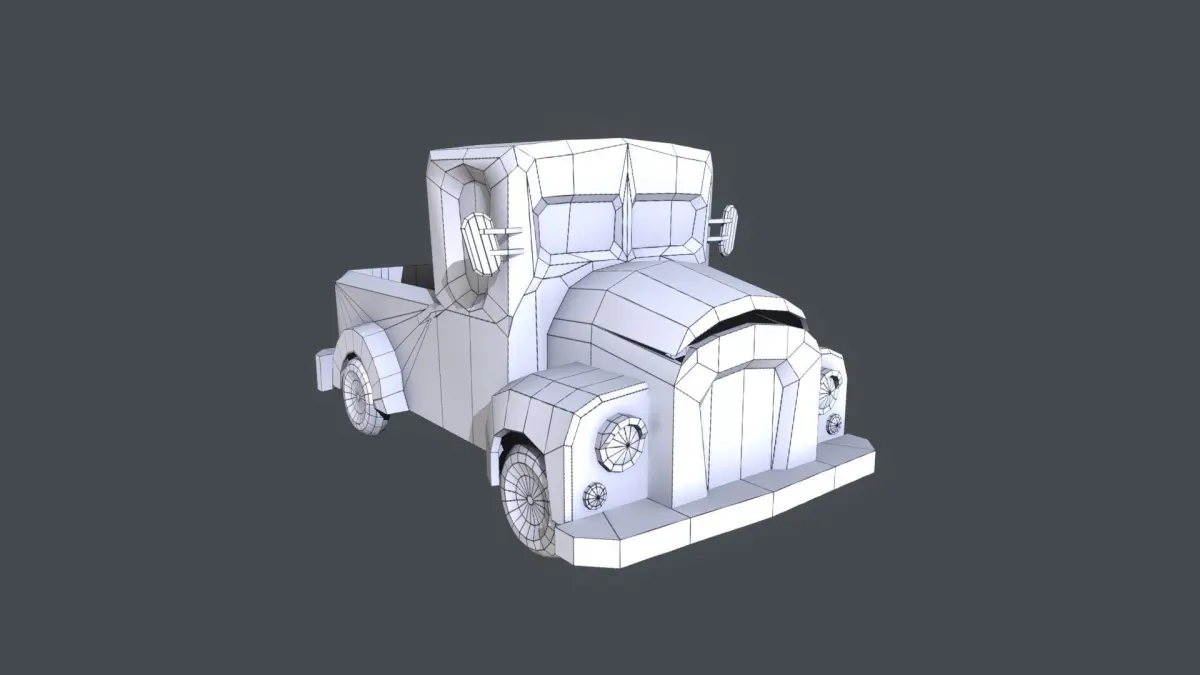Screen dimensions: 1200x675
Task: Click the wireframe truck 3D model
Action: click(x=596, y=355)
